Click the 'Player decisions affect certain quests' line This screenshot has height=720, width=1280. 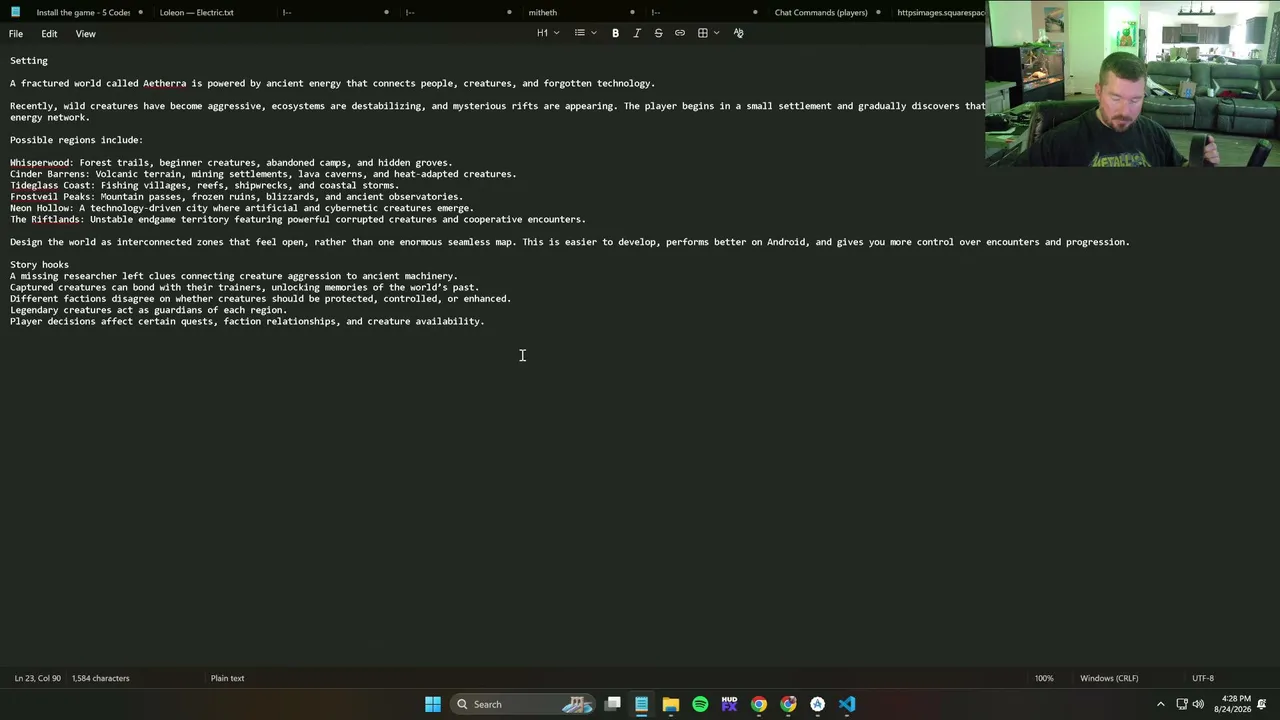247,322
